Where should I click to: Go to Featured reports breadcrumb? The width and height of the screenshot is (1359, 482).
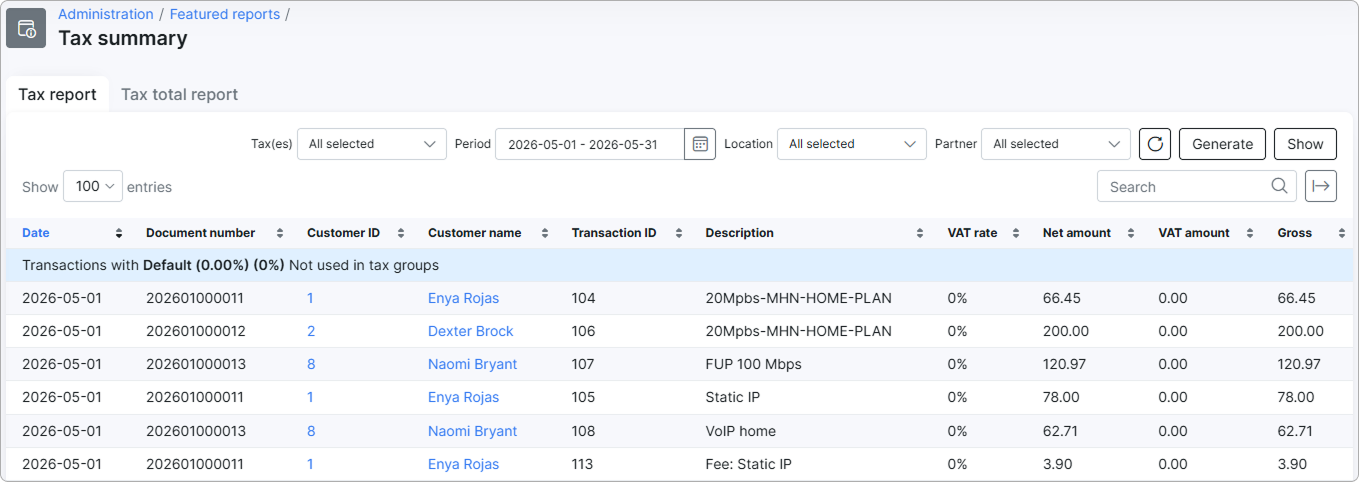[225, 14]
